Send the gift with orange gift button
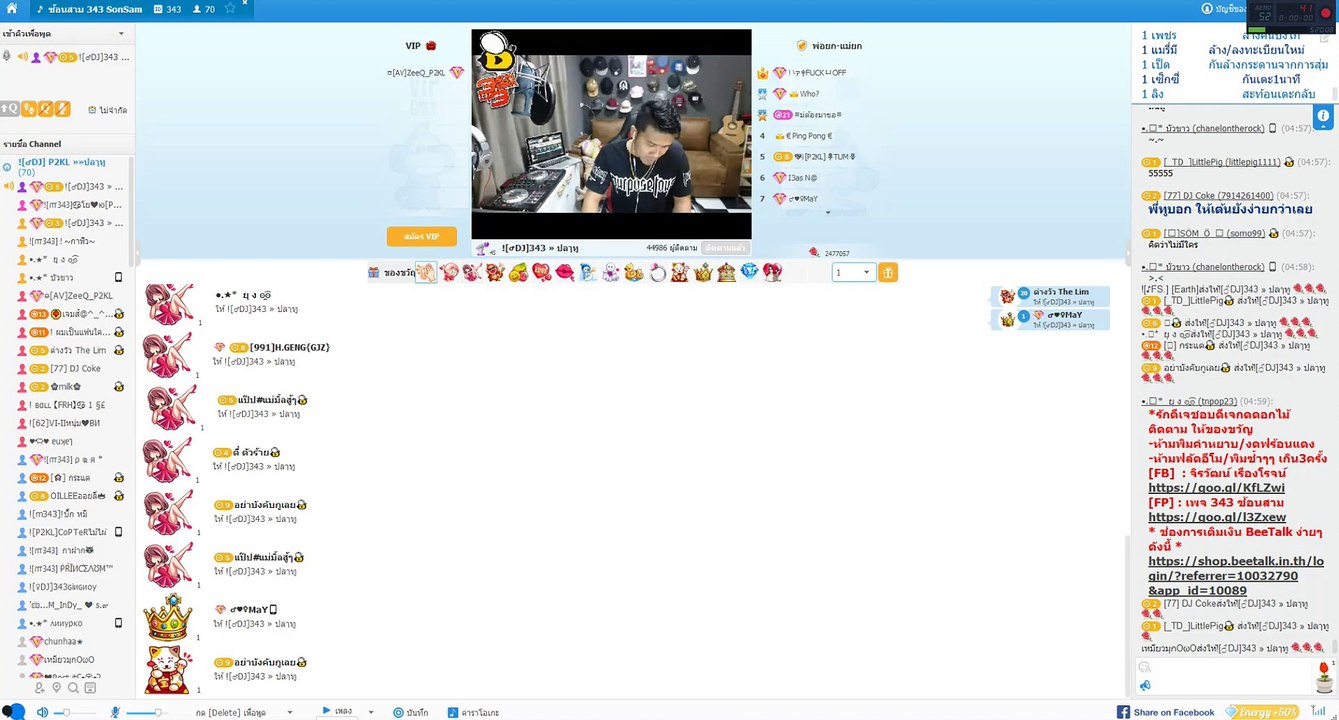Image resolution: width=1339 pixels, height=720 pixels. coord(888,272)
